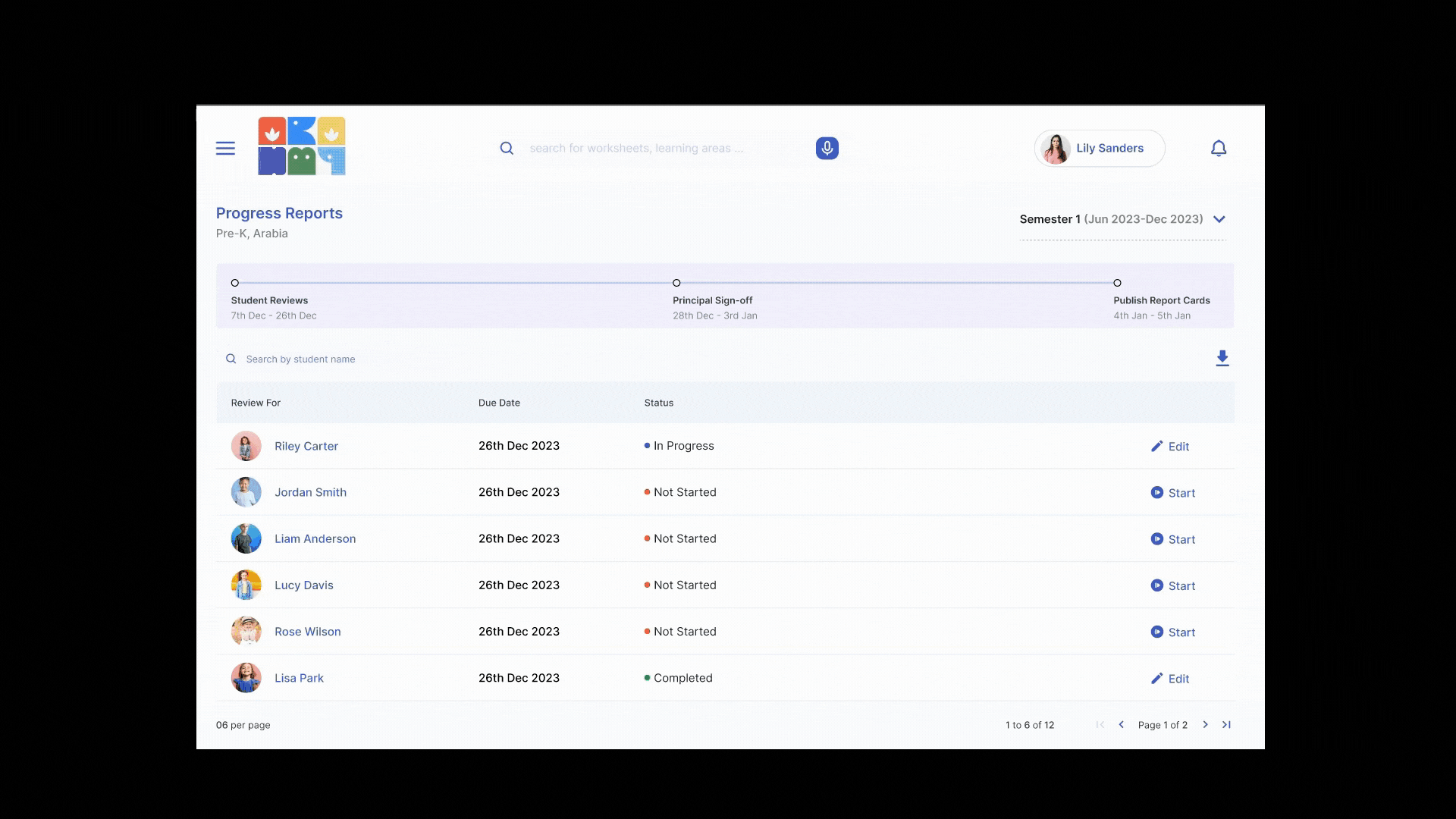The width and height of the screenshot is (1456, 819).
Task: Expand the Semester 1 dropdown
Action: (1219, 219)
